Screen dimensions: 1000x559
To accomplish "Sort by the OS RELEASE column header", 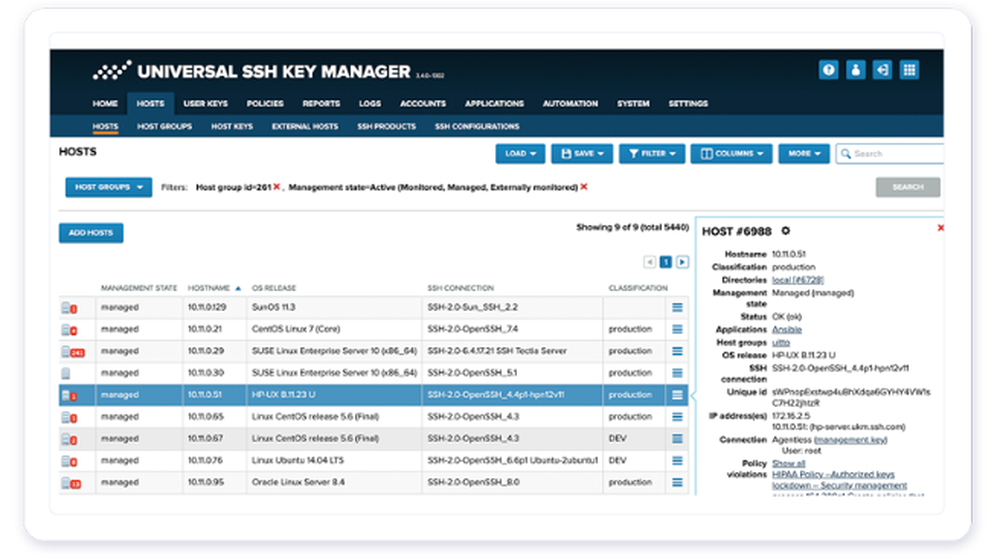I will (274, 288).
